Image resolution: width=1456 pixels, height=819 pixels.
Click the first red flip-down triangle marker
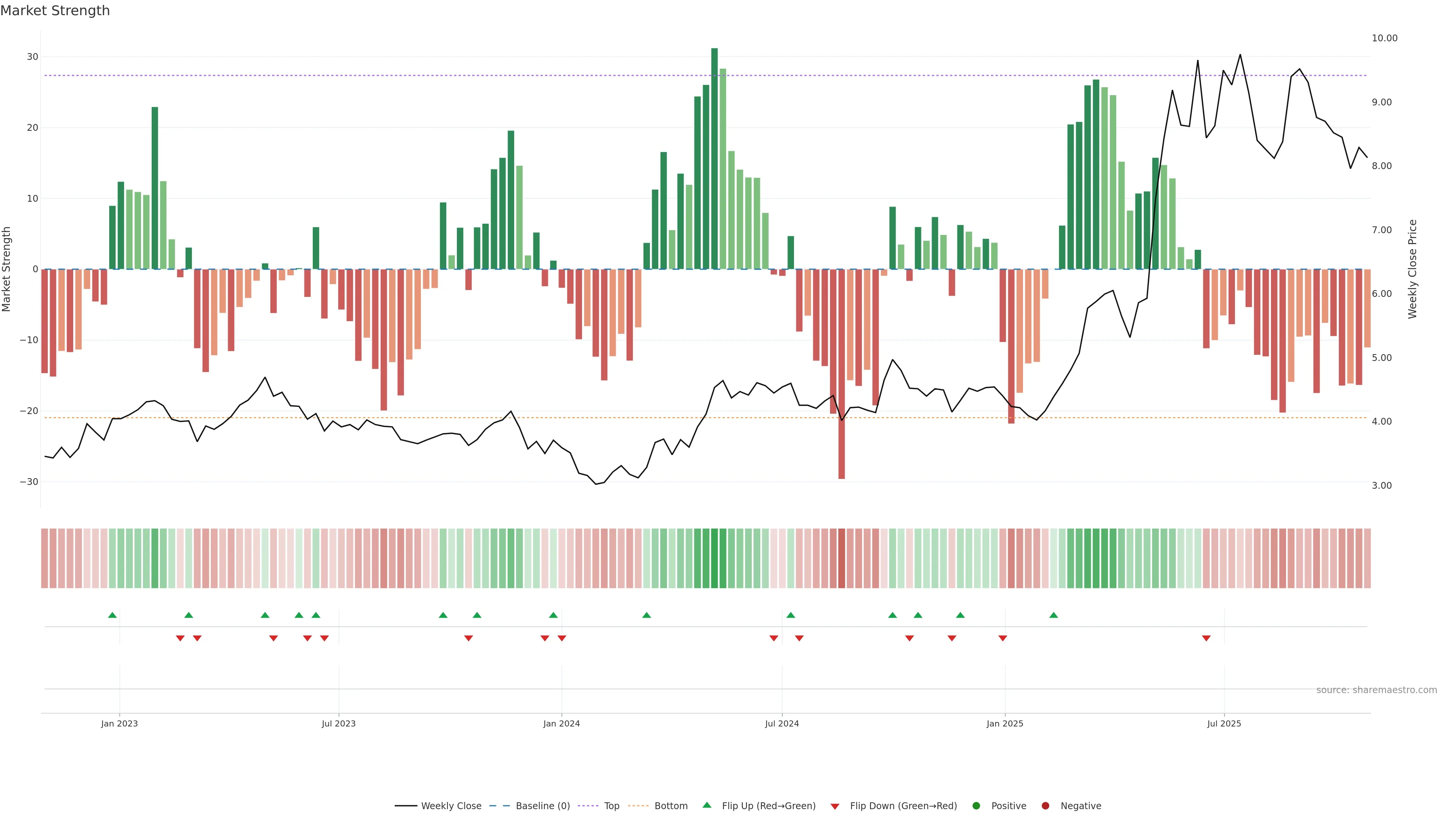[x=180, y=638]
